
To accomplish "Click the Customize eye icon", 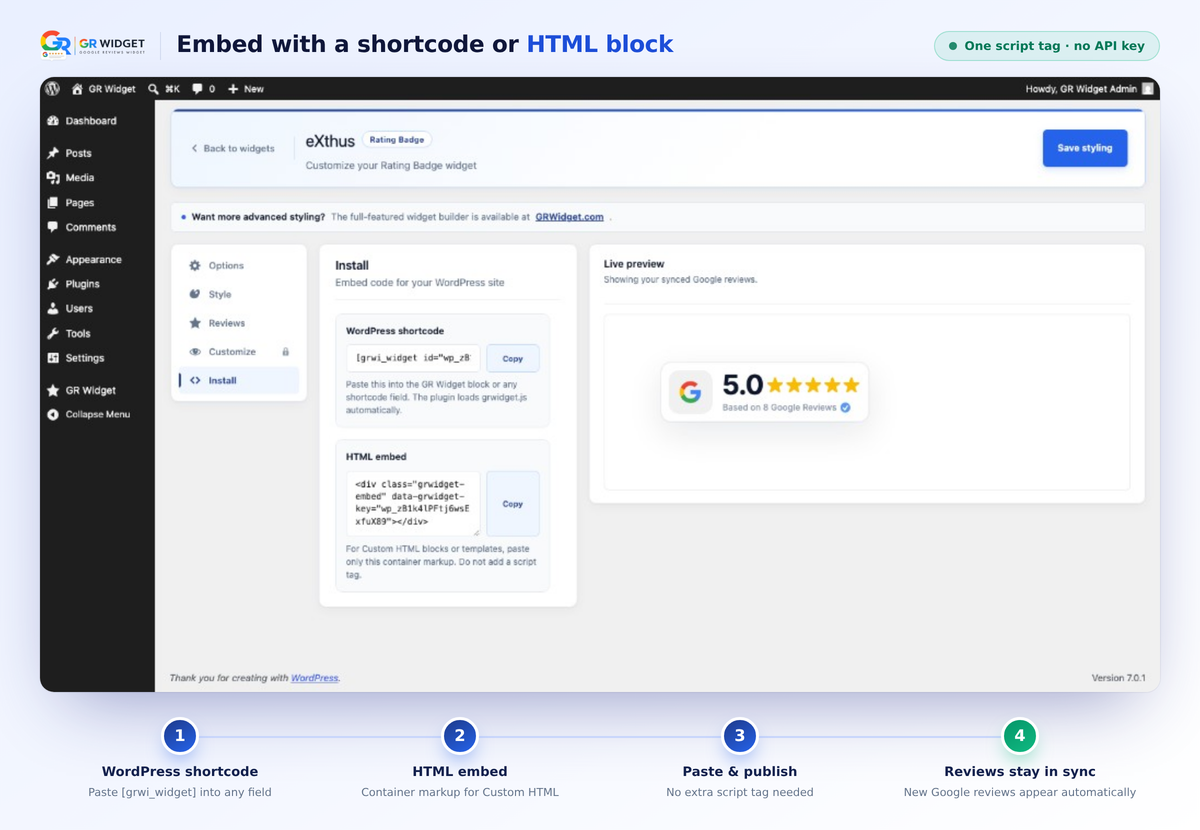I will click(x=195, y=352).
